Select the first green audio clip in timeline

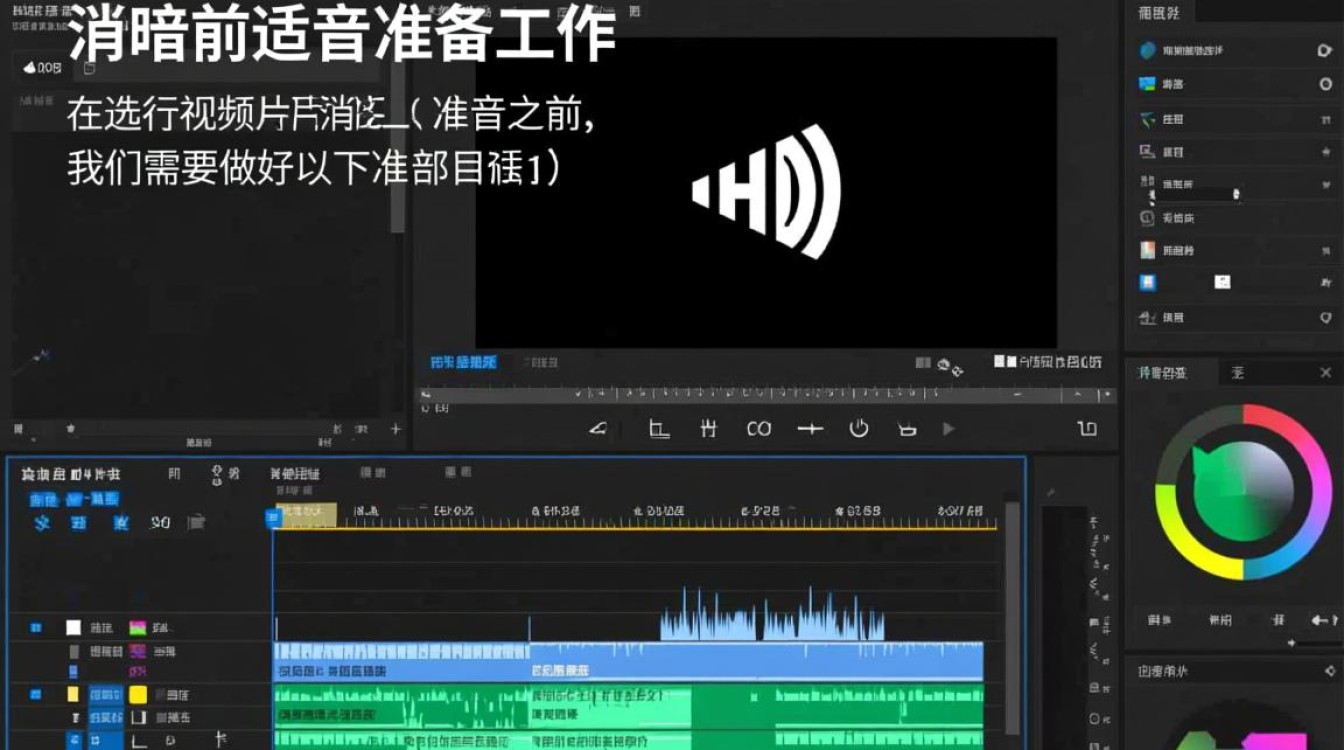tap(401, 705)
